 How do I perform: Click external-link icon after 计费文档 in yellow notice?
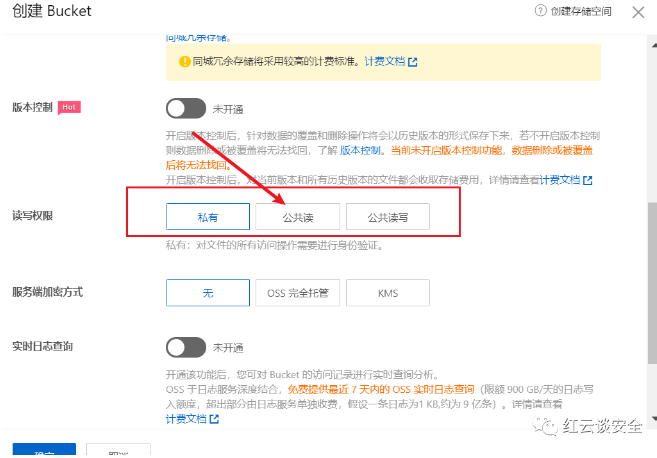coord(412,61)
